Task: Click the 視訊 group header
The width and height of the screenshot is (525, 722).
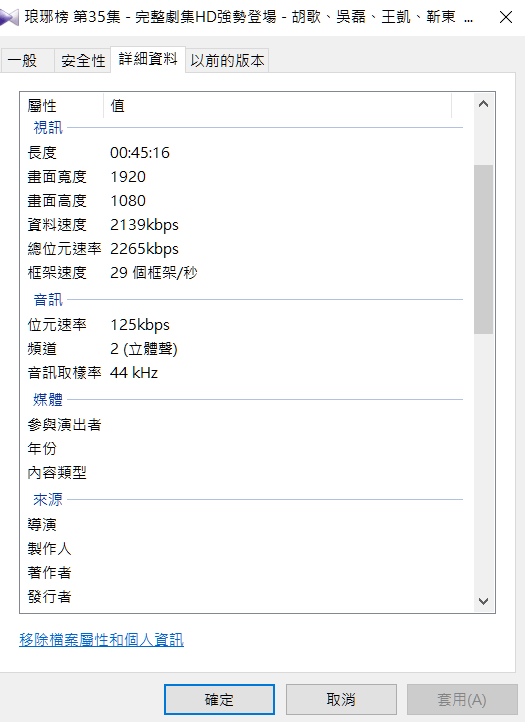Action: (x=48, y=128)
